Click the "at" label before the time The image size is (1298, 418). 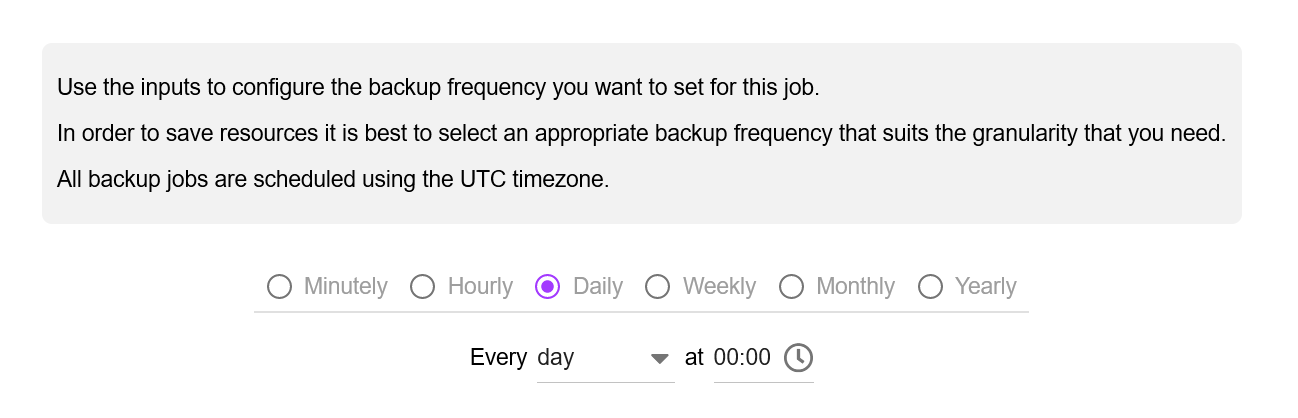click(694, 358)
